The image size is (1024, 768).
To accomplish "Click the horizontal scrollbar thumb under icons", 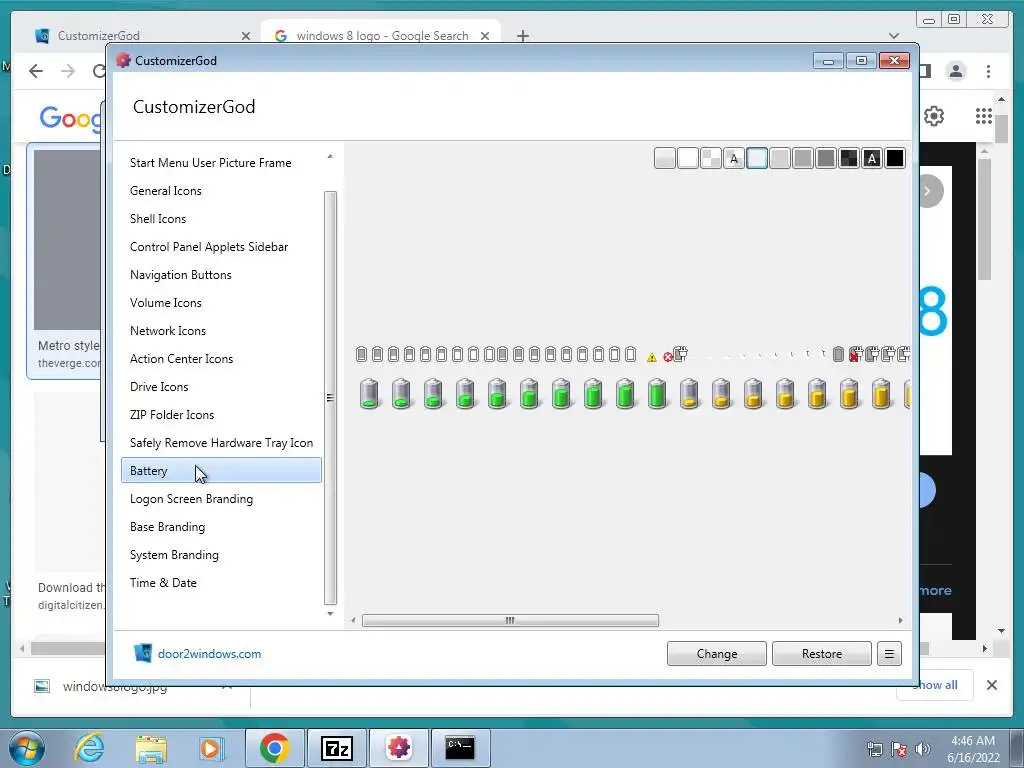I will click(x=510, y=620).
